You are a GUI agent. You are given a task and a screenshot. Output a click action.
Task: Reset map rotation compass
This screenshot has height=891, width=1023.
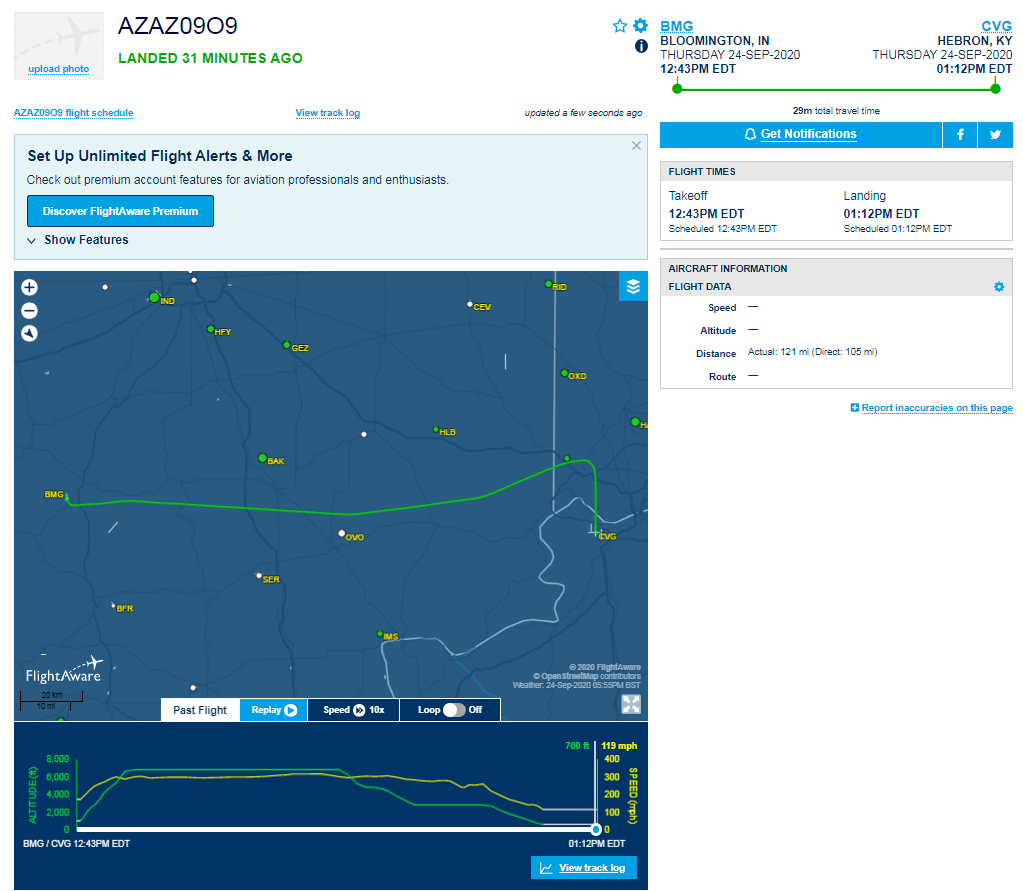point(29,333)
